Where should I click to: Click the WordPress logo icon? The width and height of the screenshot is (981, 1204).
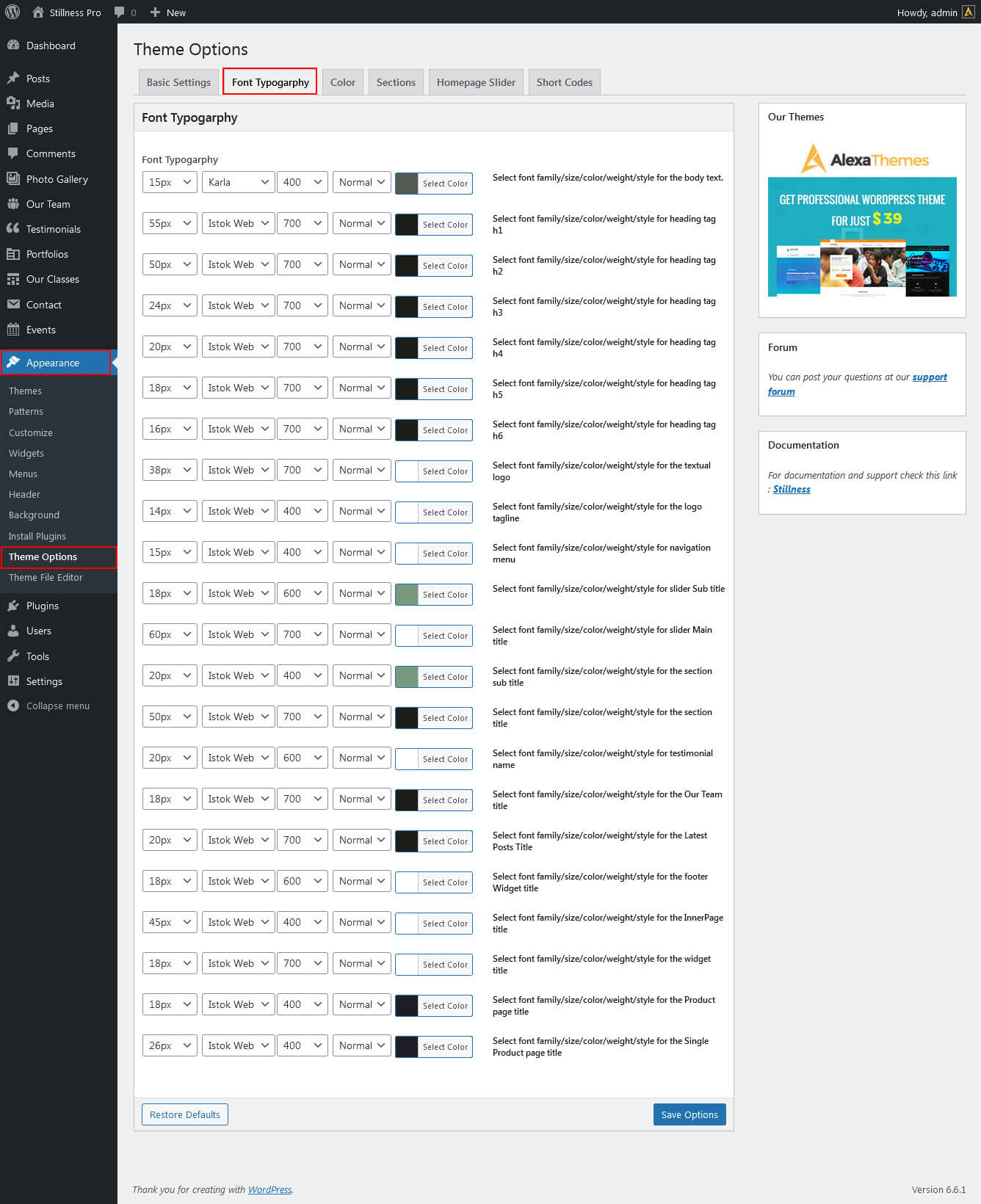pos(12,12)
